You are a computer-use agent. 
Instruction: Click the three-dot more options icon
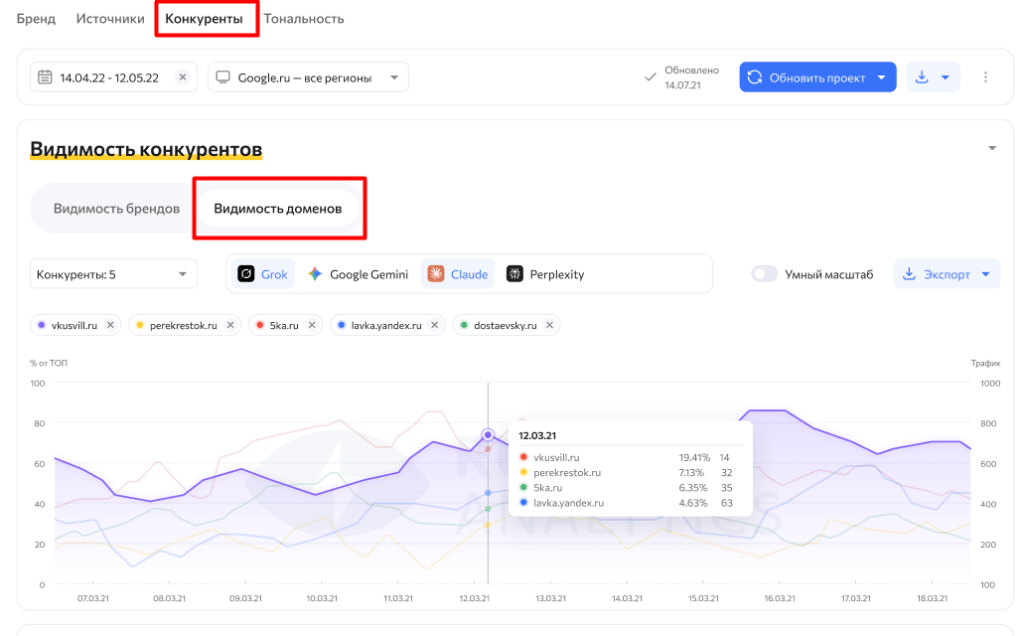click(986, 78)
